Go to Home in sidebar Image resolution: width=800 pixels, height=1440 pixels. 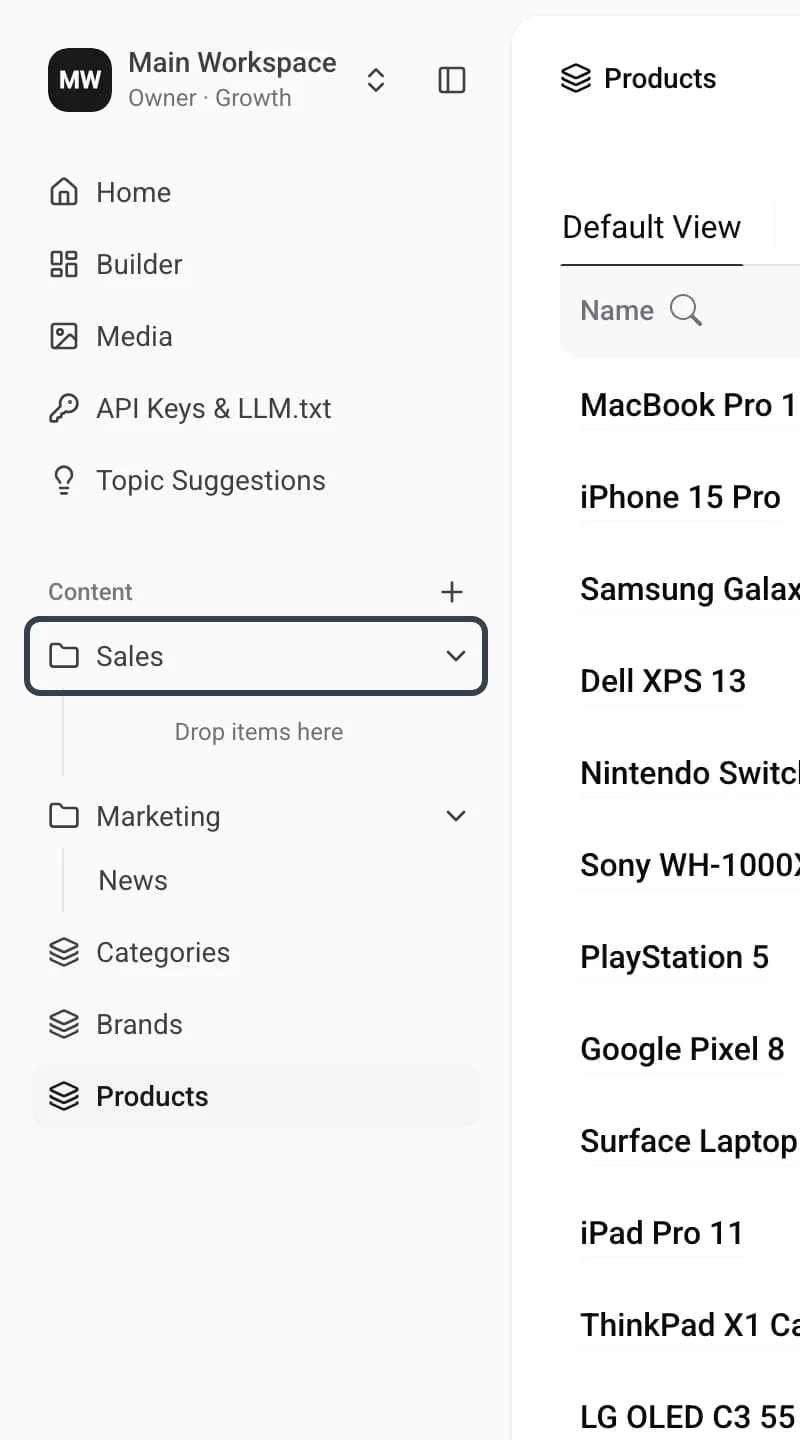tap(256, 192)
